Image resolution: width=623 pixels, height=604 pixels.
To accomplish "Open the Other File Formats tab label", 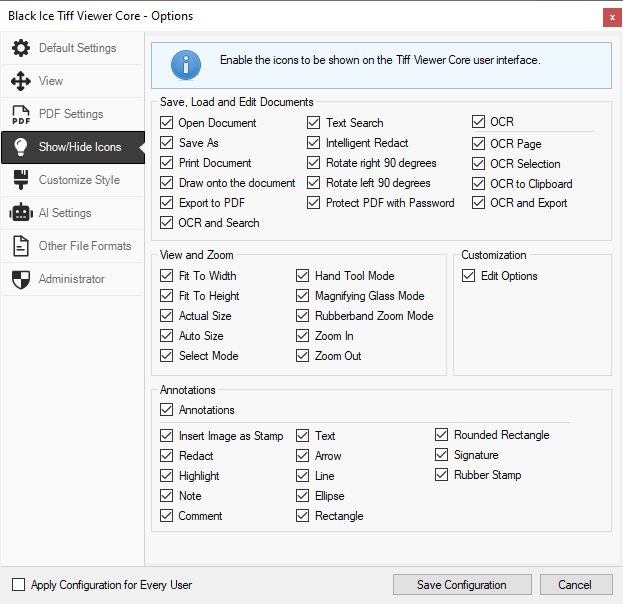I will (85, 246).
